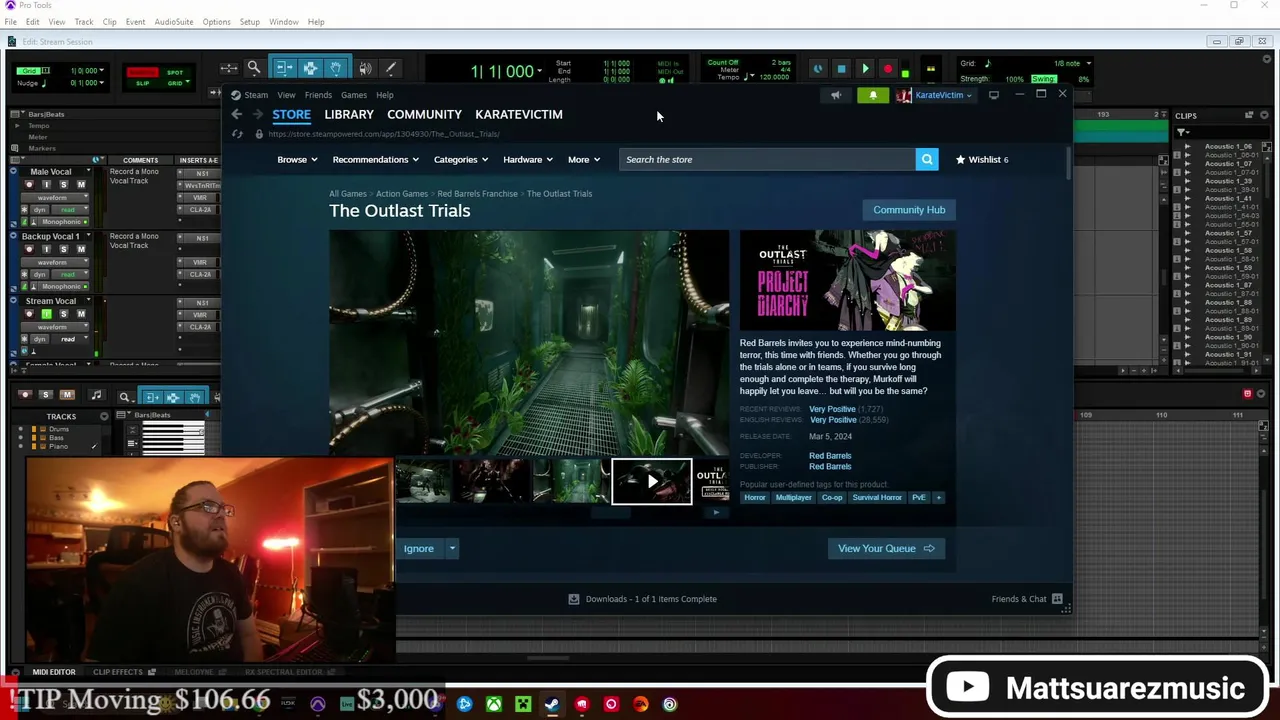Disable input monitoring on Stream Vocal track
The image size is (1280, 720).
46,314
